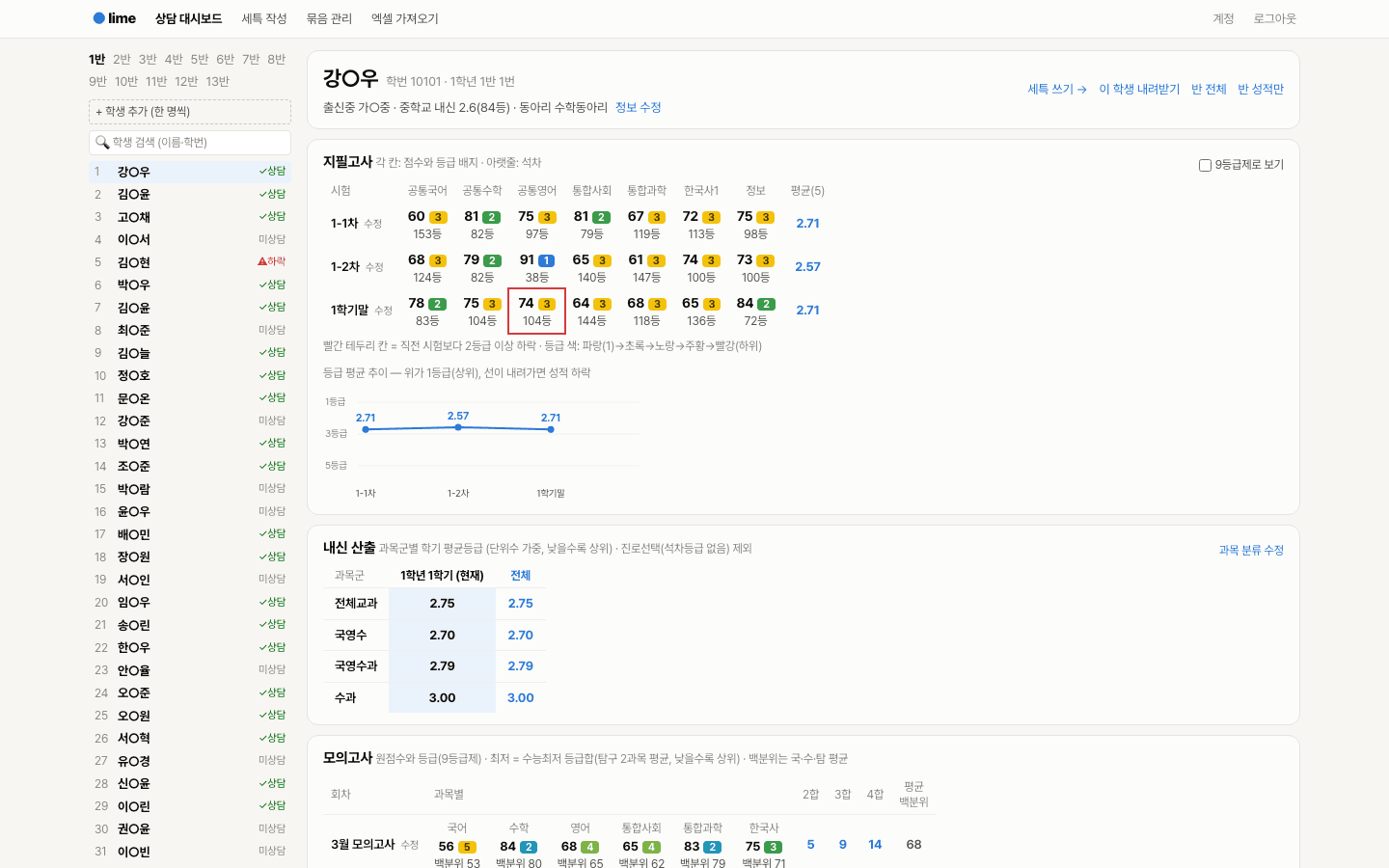Viewport: 1389px width, 868px height.
Task: Click 로그아웃
Action: (1274, 18)
